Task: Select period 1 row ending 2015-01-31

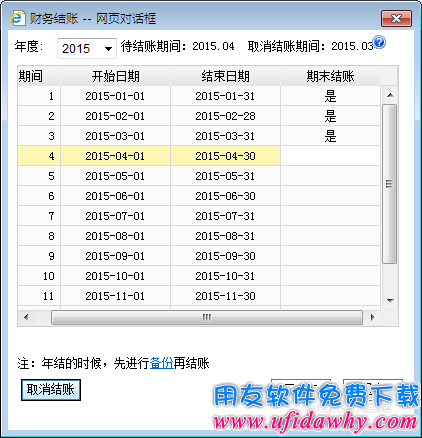Action: 199,96
